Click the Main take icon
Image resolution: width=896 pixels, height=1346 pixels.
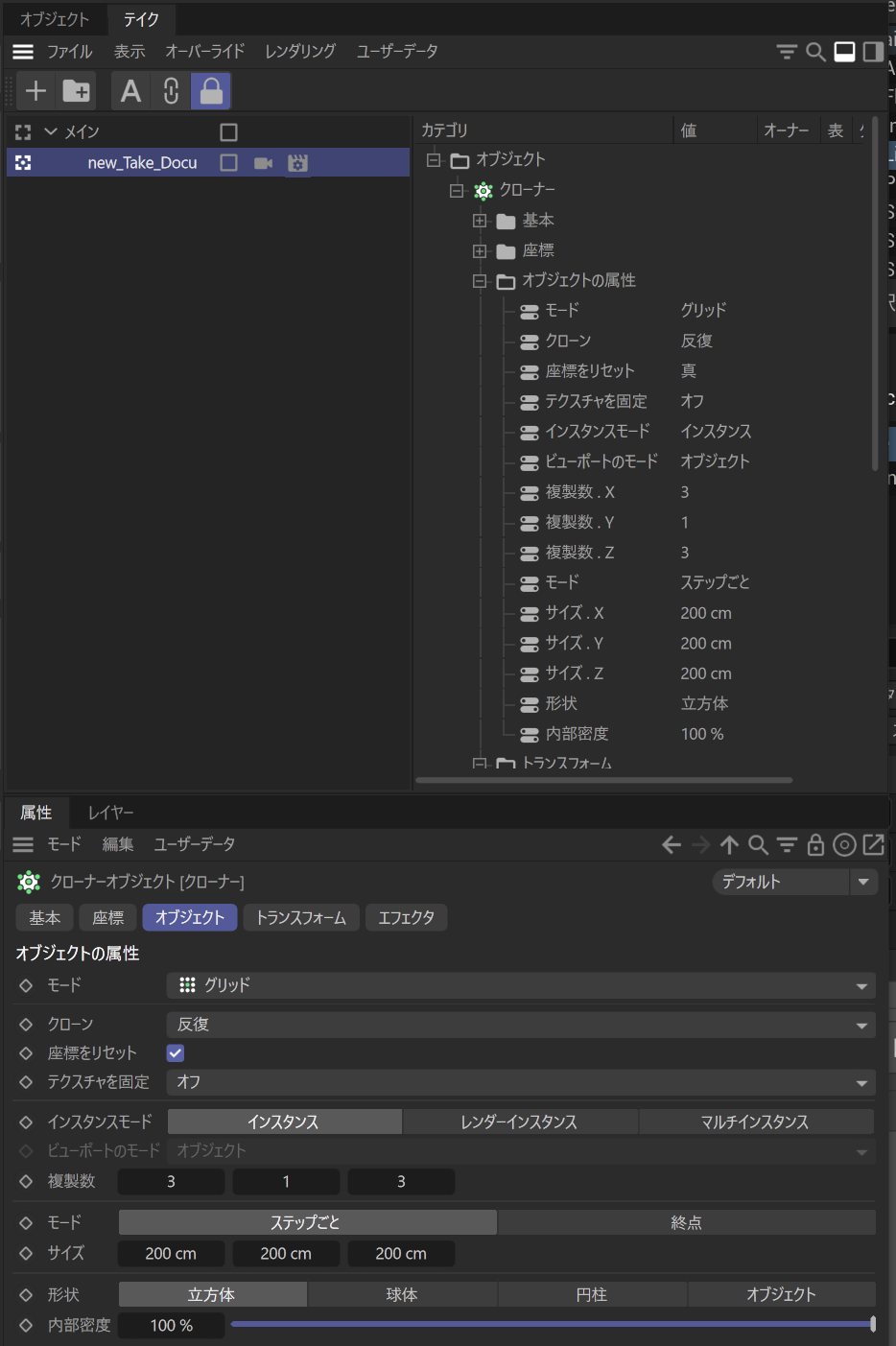[23, 132]
